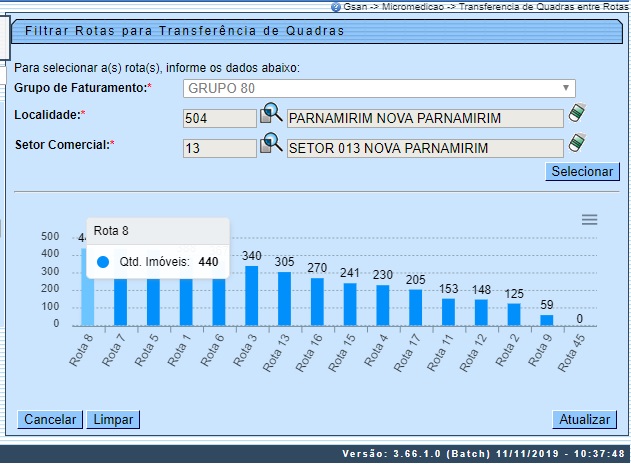This screenshot has height=464, width=631.
Task: Open the Grupo de Faturamento dropdown
Action: 380,88
